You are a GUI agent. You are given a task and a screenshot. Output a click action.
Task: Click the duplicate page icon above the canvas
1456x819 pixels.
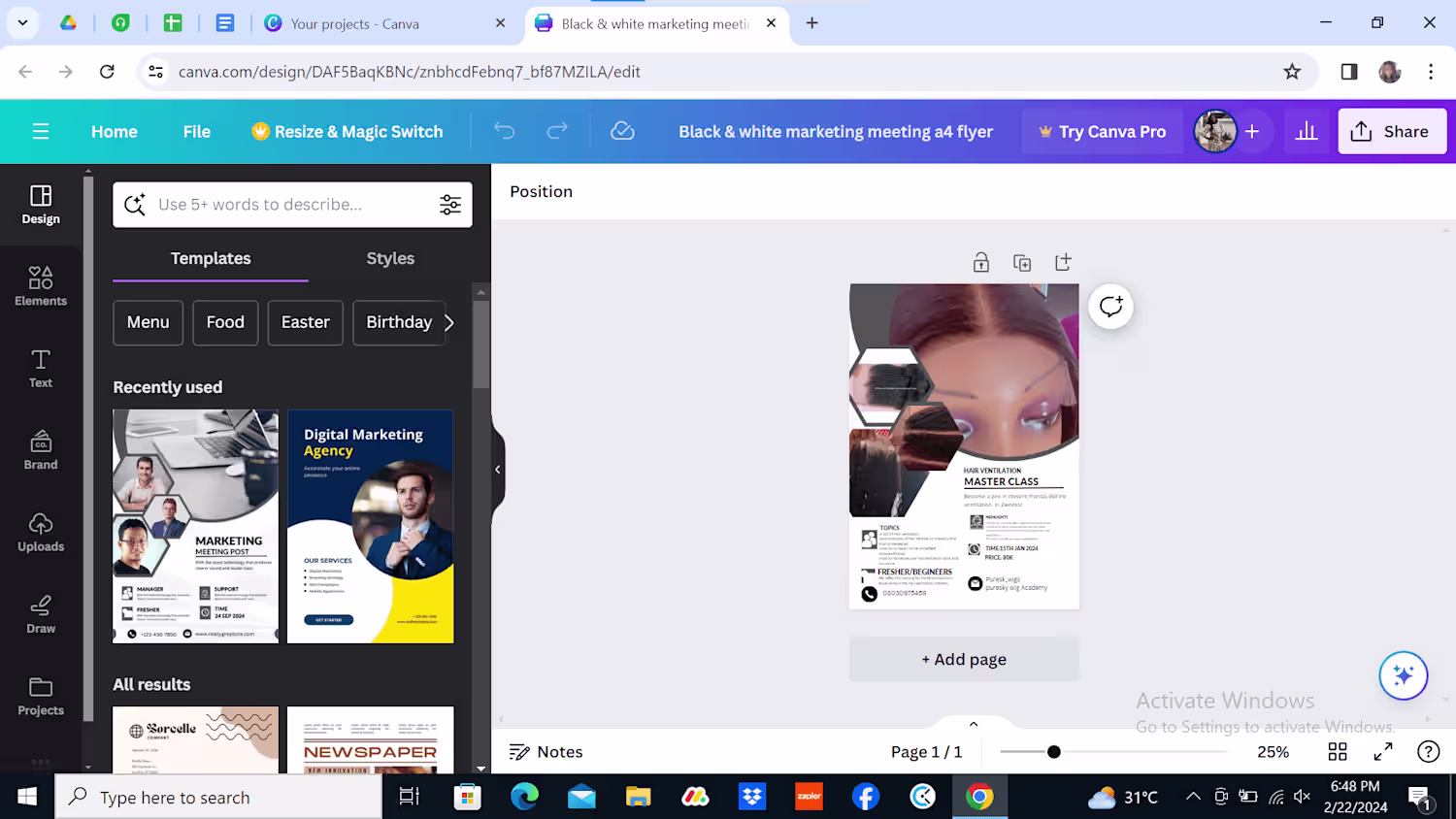click(1022, 263)
